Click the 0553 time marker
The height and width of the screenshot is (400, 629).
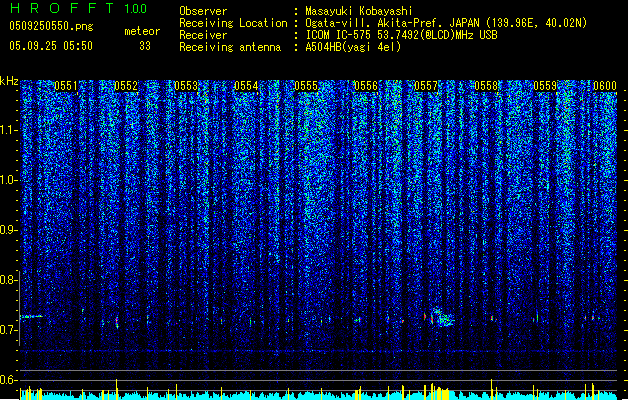click(186, 86)
